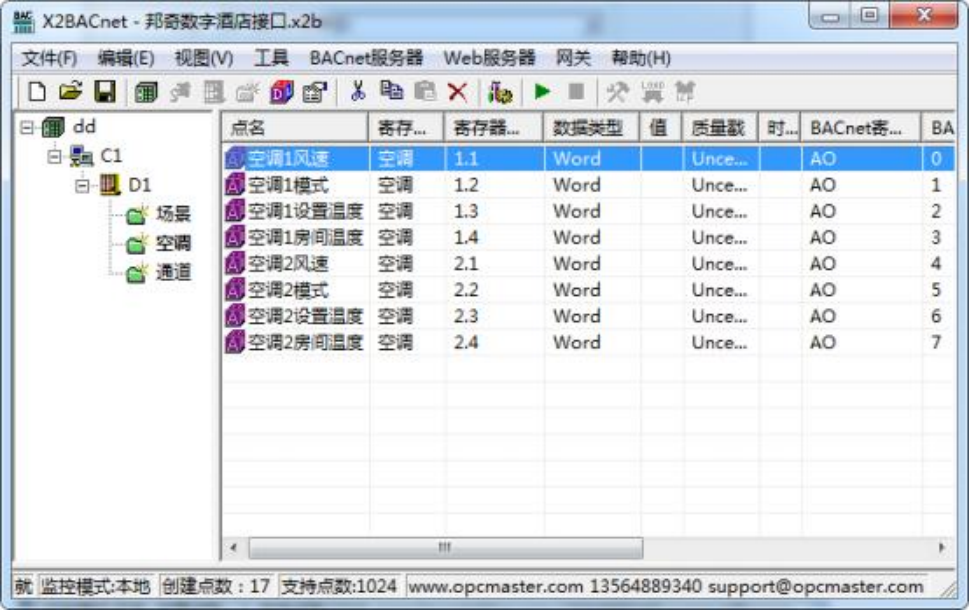
Task: Click the Paste clipboard icon
Action: (425, 92)
